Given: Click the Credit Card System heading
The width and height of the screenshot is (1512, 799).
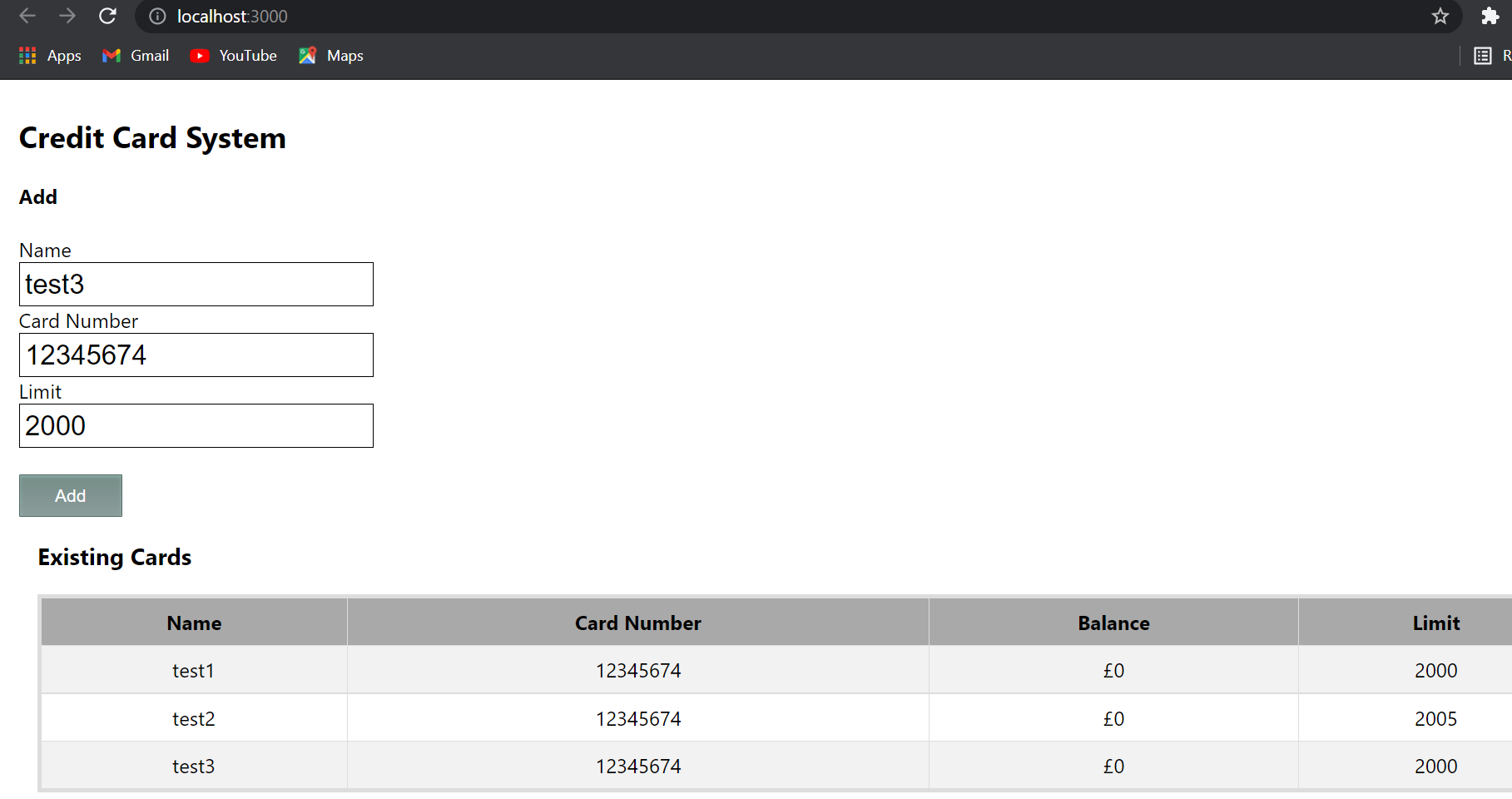Looking at the screenshot, I should [x=152, y=138].
